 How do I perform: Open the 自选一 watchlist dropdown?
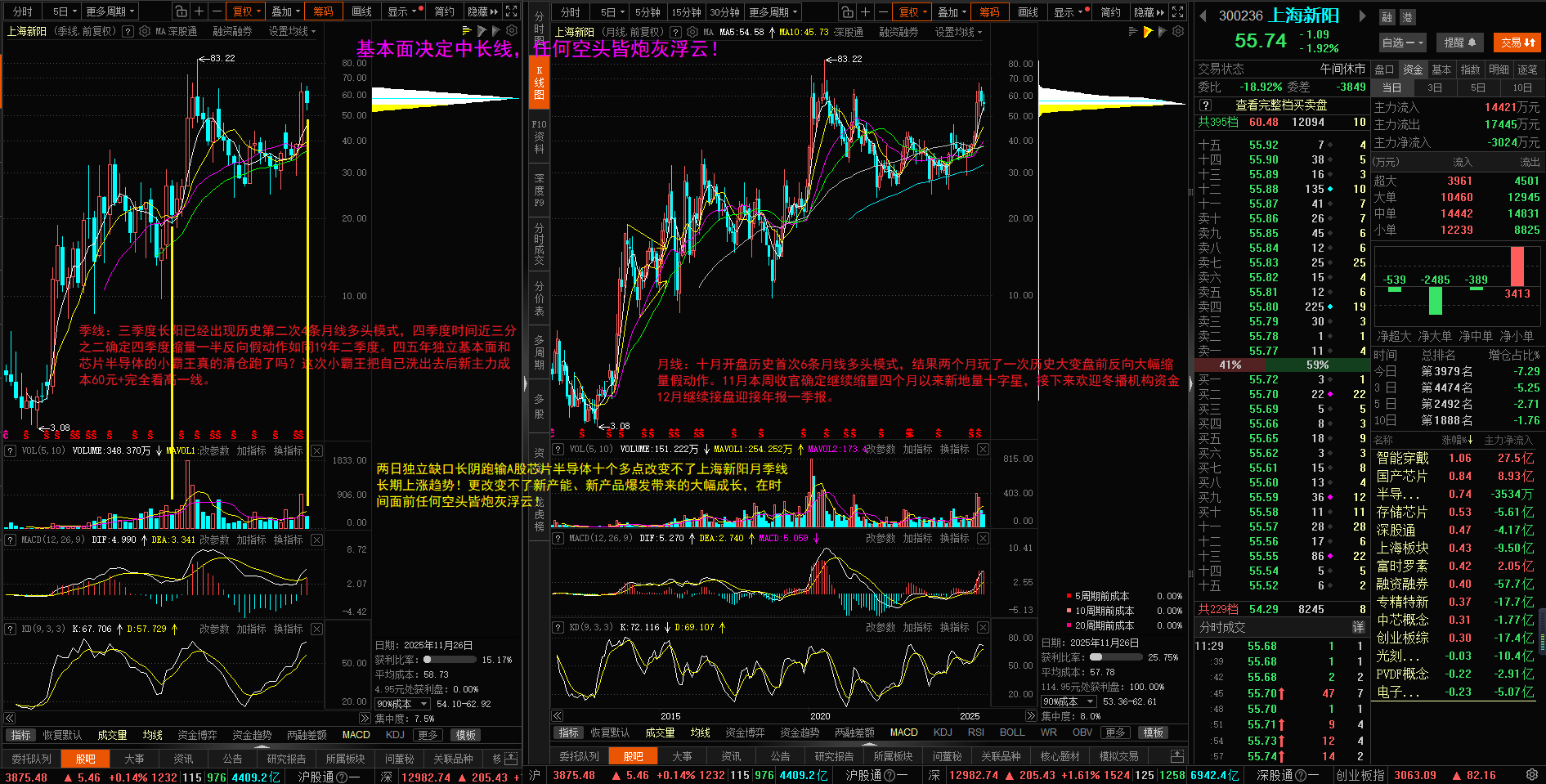pos(1403,42)
